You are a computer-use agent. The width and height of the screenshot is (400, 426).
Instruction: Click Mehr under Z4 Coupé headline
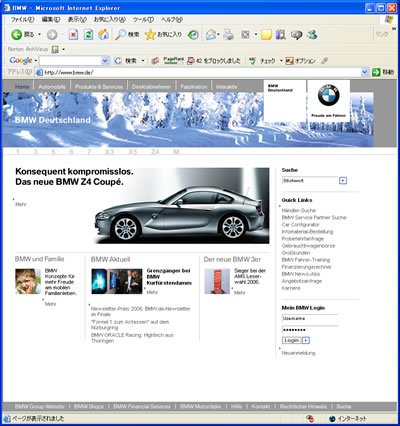point(21,204)
